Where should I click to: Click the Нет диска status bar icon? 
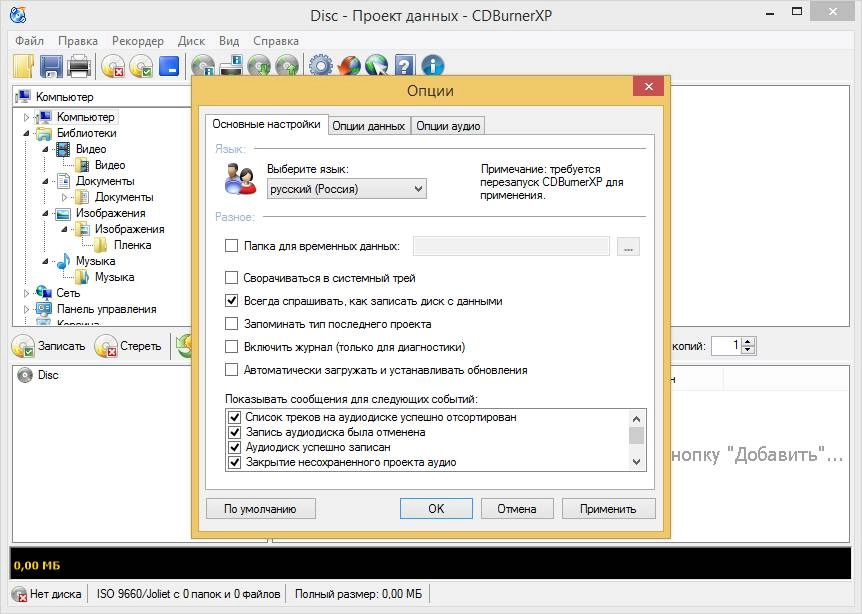click(19, 594)
